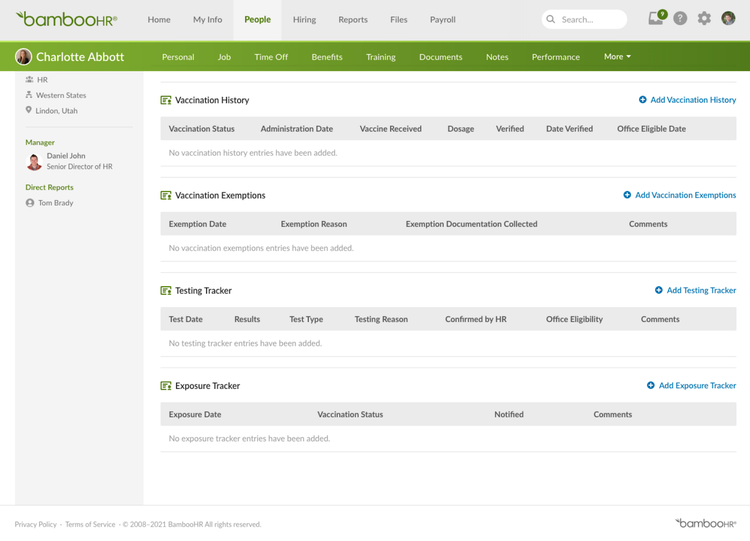Click the BambooHR logo in header
The width and height of the screenshot is (750, 541).
click(66, 19)
